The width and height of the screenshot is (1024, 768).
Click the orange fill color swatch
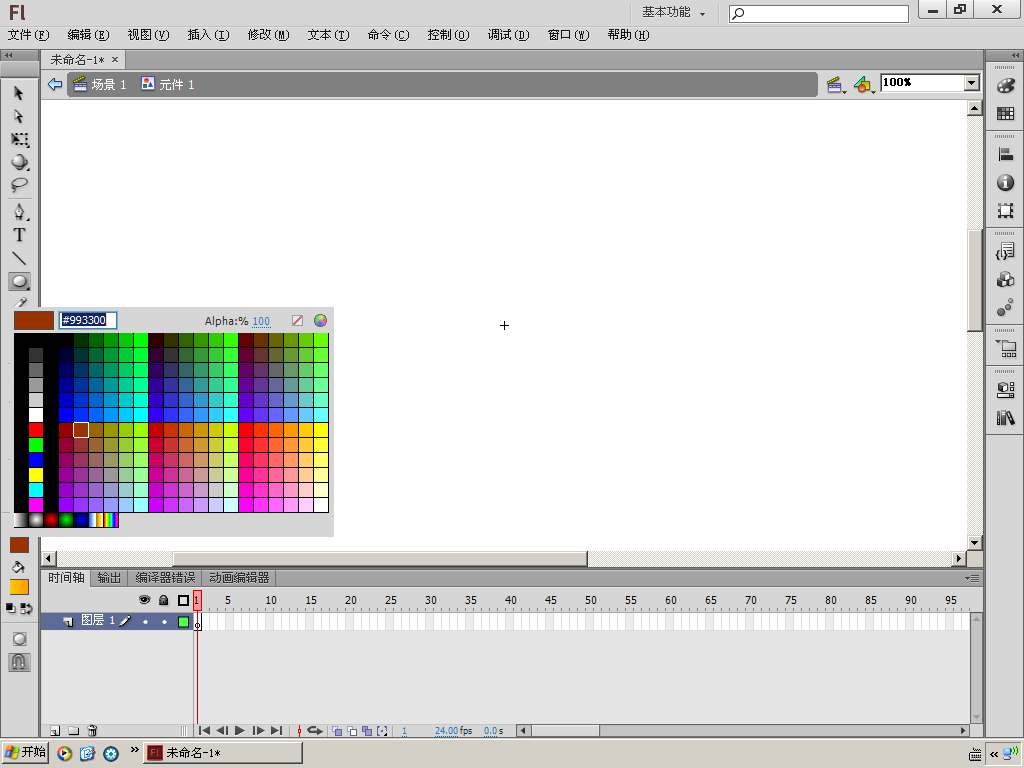pyautogui.click(x=19, y=587)
